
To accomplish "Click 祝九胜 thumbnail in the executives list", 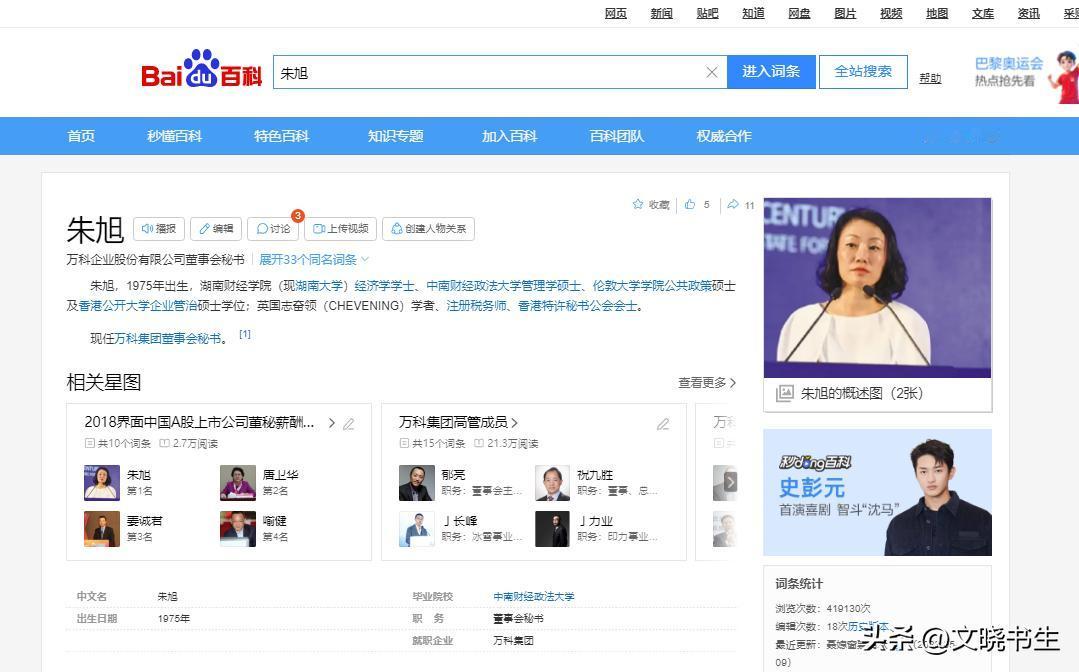I will tap(553, 483).
